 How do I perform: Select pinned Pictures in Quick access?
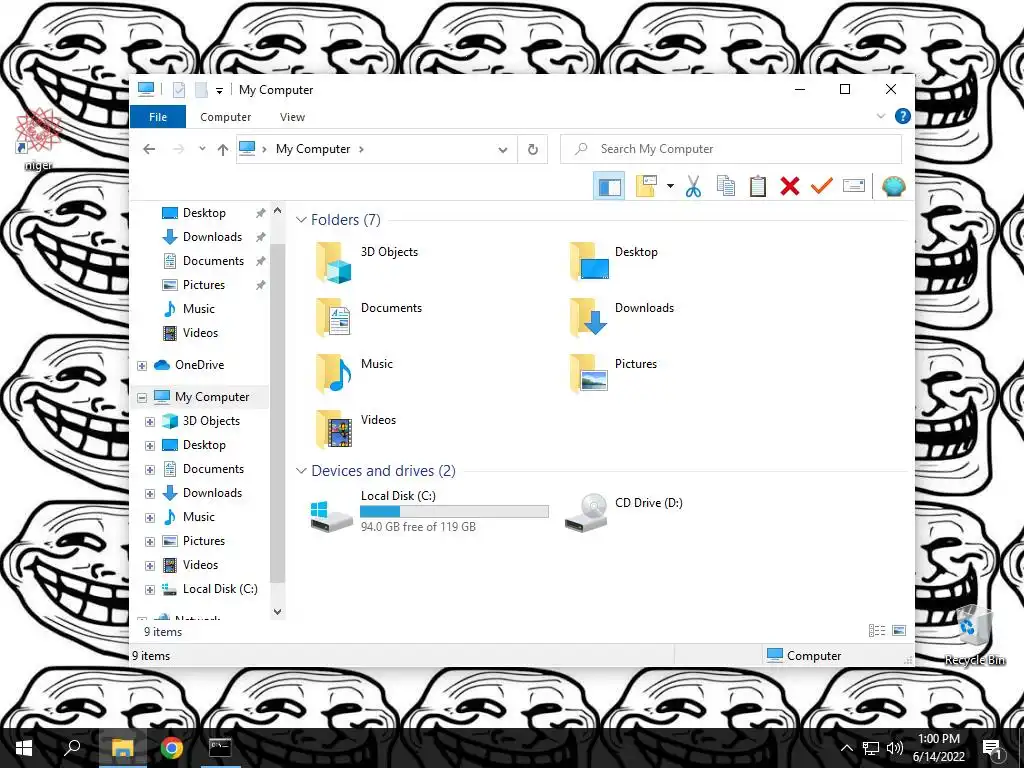click(x=204, y=285)
